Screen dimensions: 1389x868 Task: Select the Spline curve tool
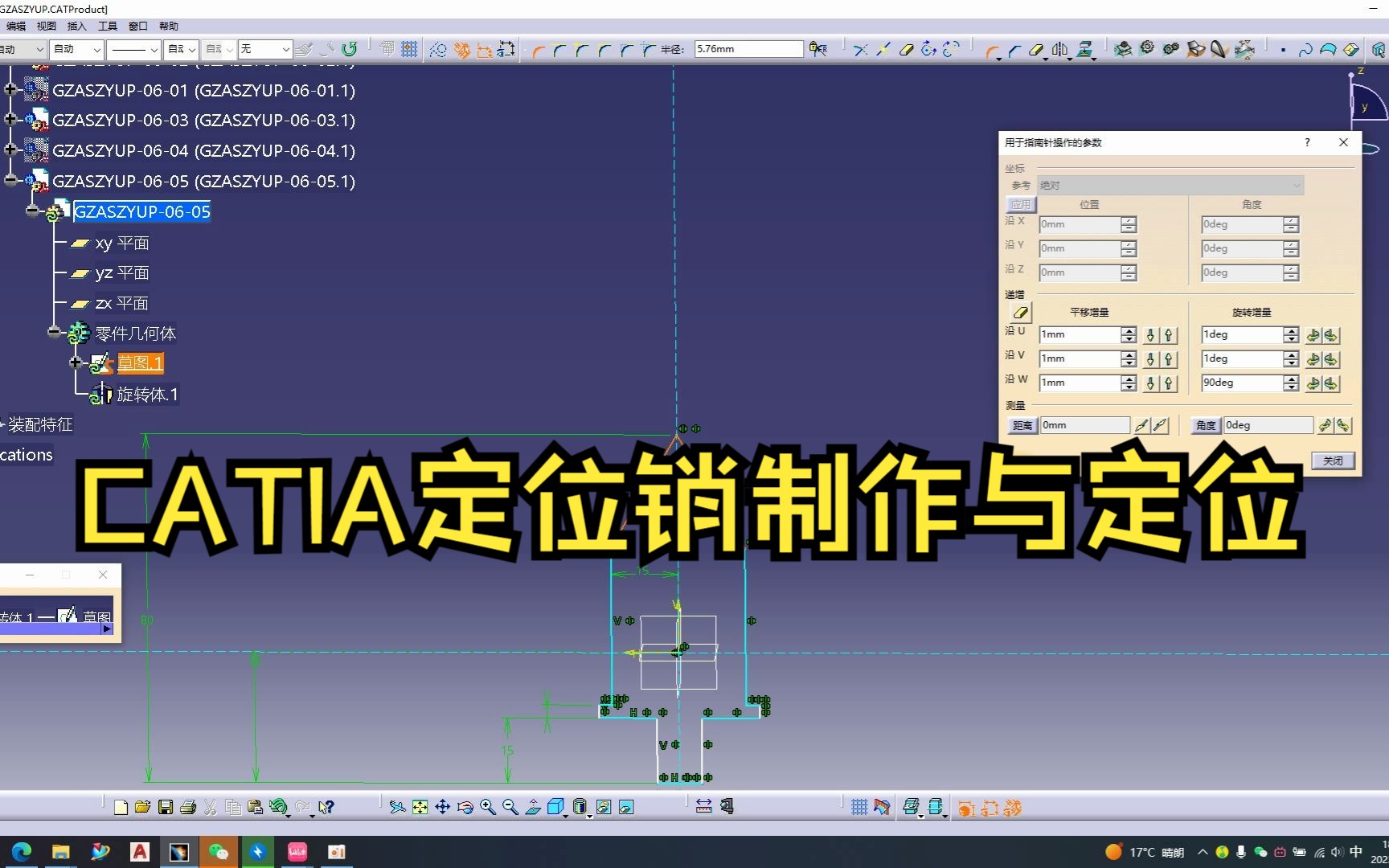tap(1305, 50)
